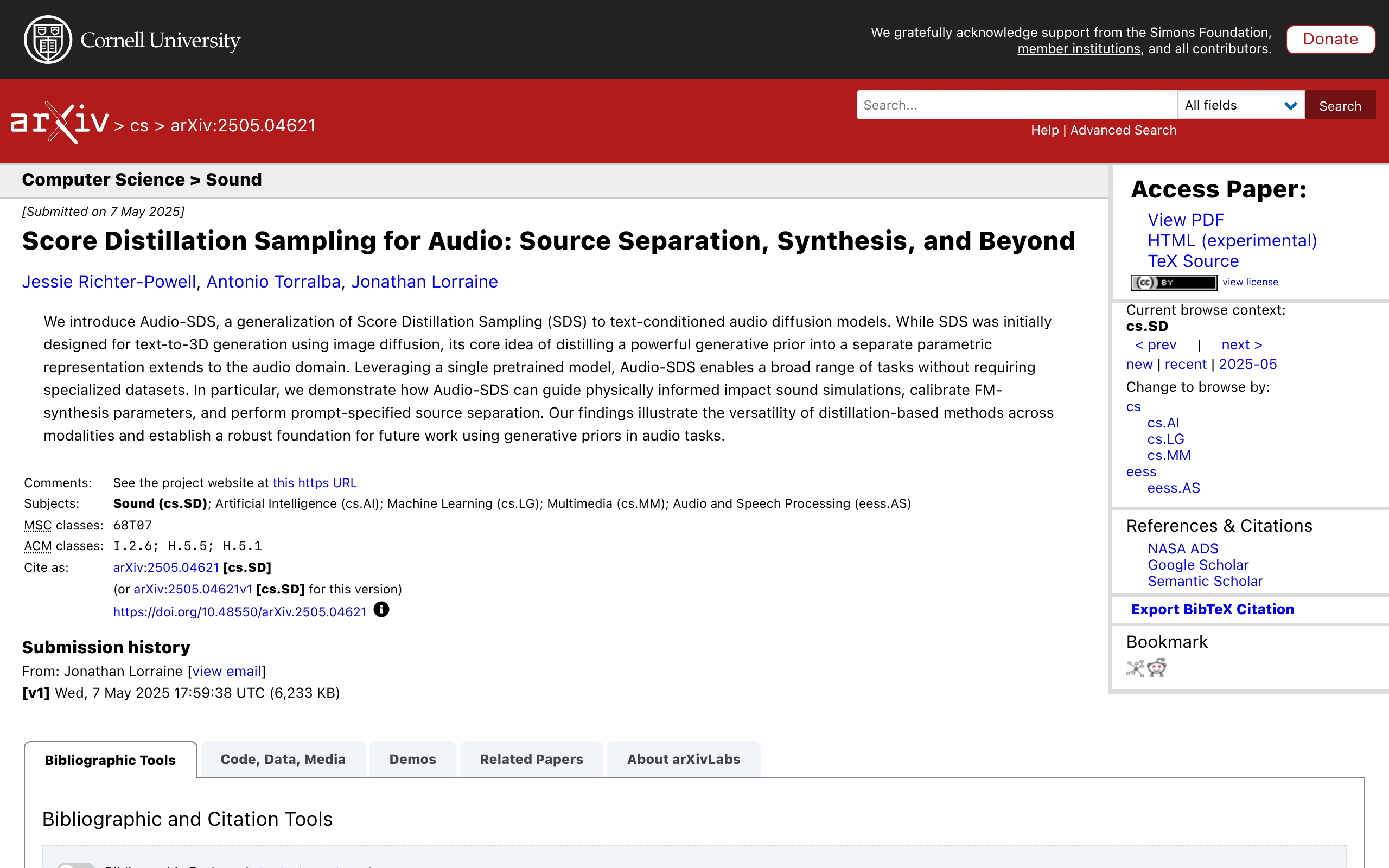Open the Demos tab

click(413, 759)
